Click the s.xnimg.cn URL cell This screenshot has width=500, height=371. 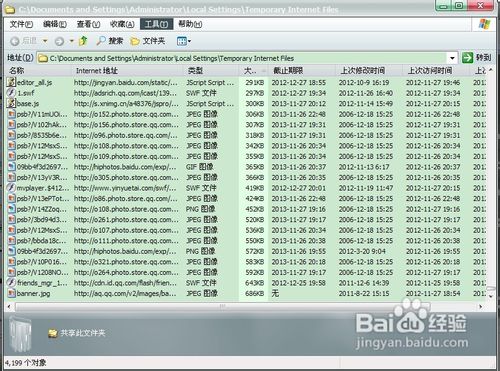click(126, 104)
